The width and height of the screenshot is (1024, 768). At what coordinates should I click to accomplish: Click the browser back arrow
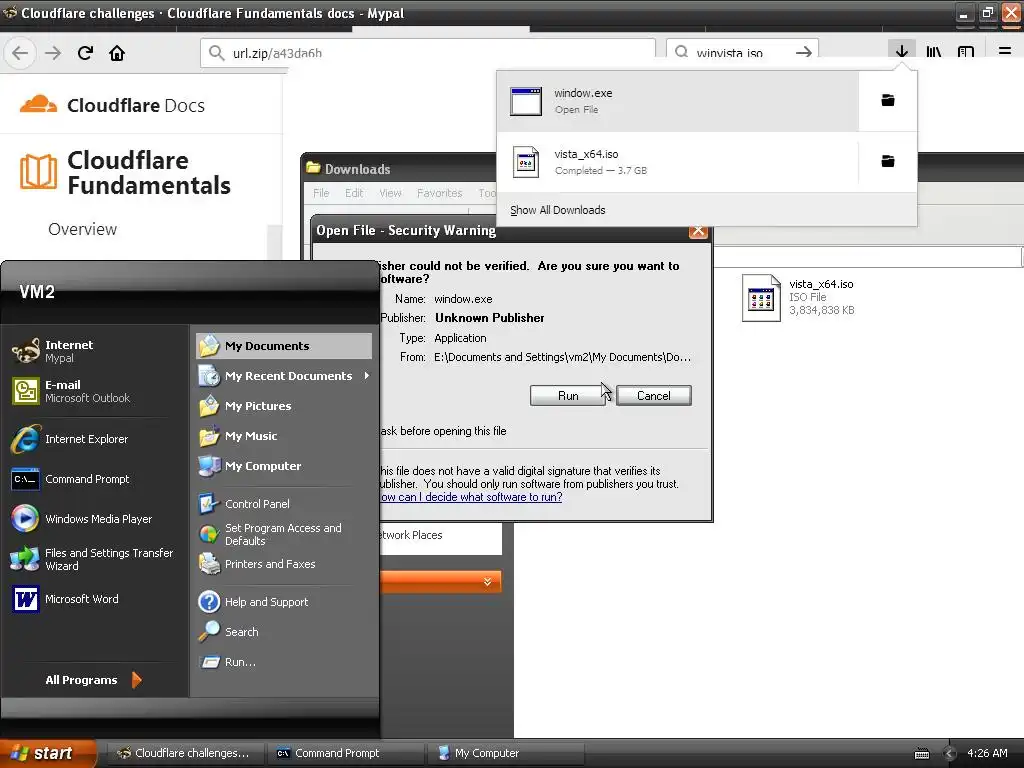point(20,53)
